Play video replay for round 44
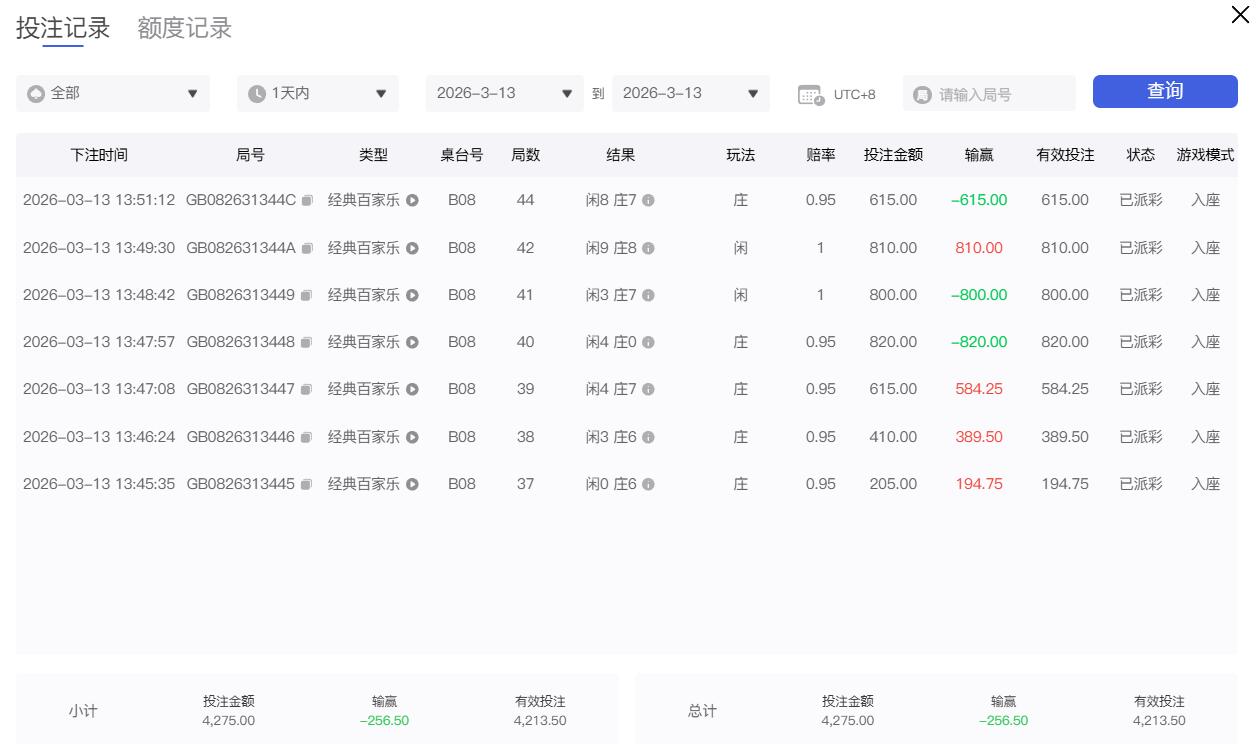Viewport: 1257px width, 744px height. click(x=412, y=201)
